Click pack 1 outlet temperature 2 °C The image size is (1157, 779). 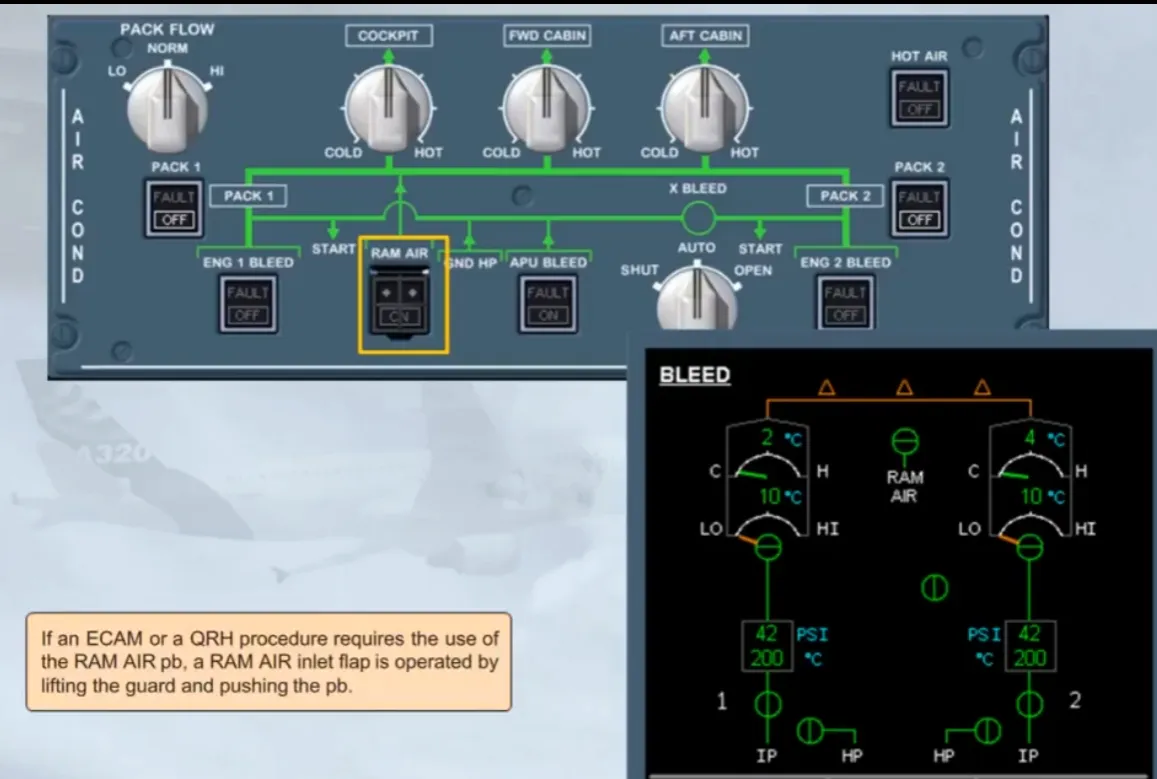tap(781, 438)
